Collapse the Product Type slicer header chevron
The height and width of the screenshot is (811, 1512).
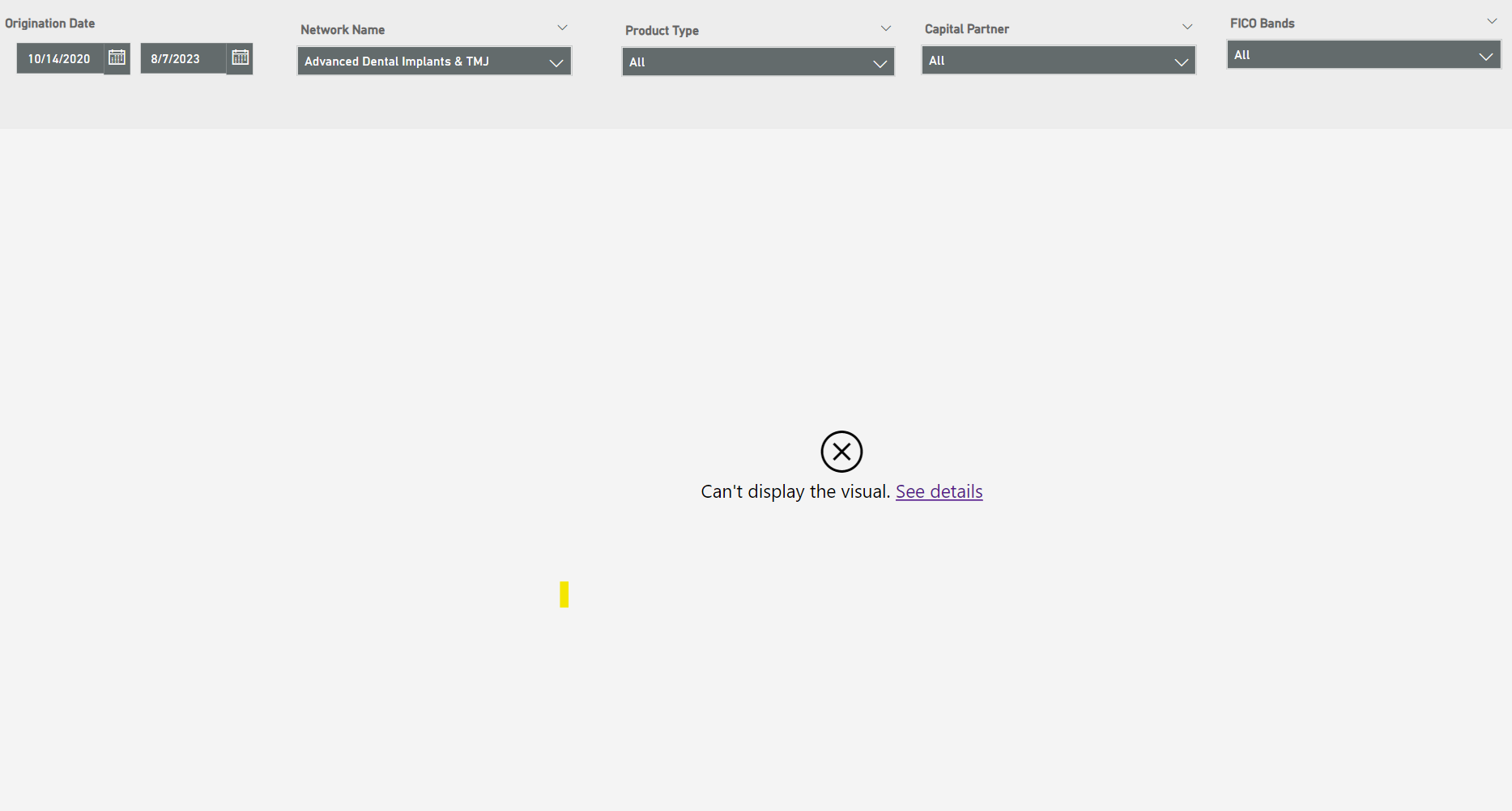point(886,28)
